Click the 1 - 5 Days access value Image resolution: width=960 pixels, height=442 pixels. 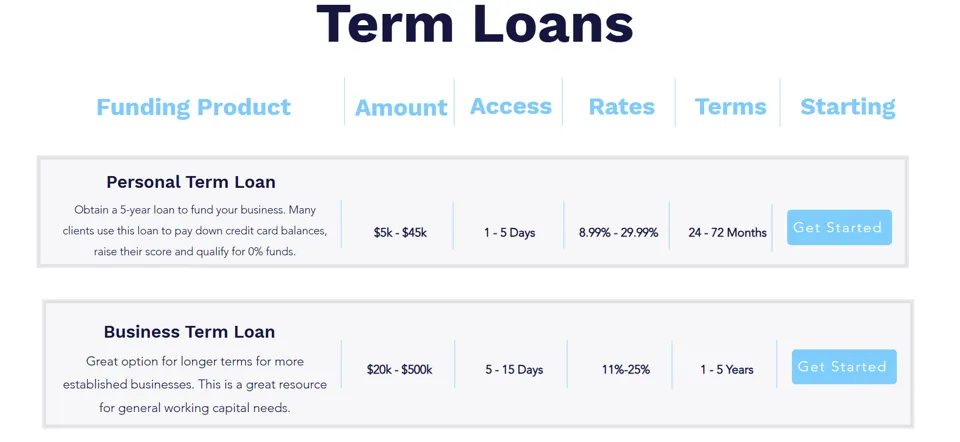pyautogui.click(x=509, y=233)
